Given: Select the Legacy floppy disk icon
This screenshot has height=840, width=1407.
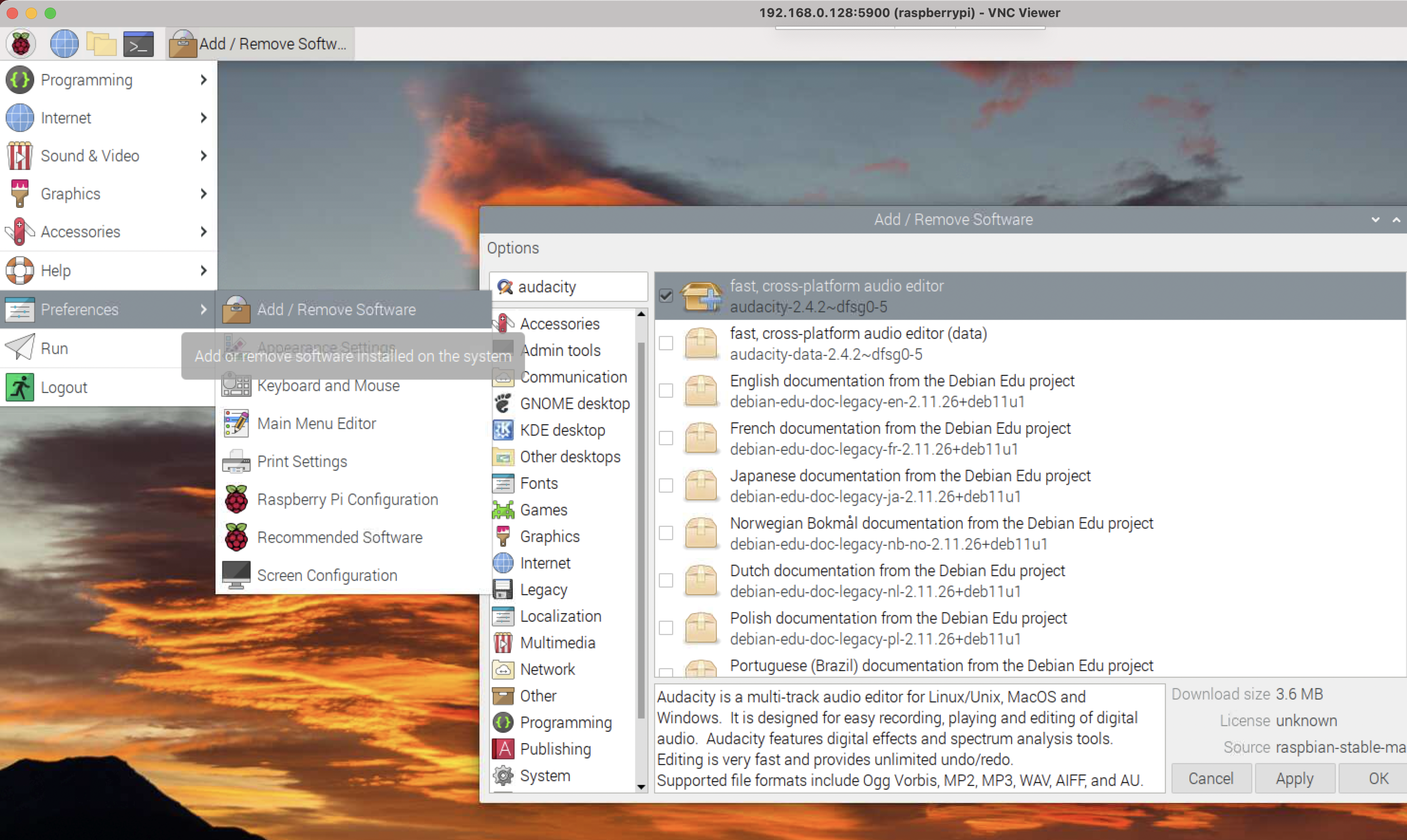Looking at the screenshot, I should coord(503,590).
